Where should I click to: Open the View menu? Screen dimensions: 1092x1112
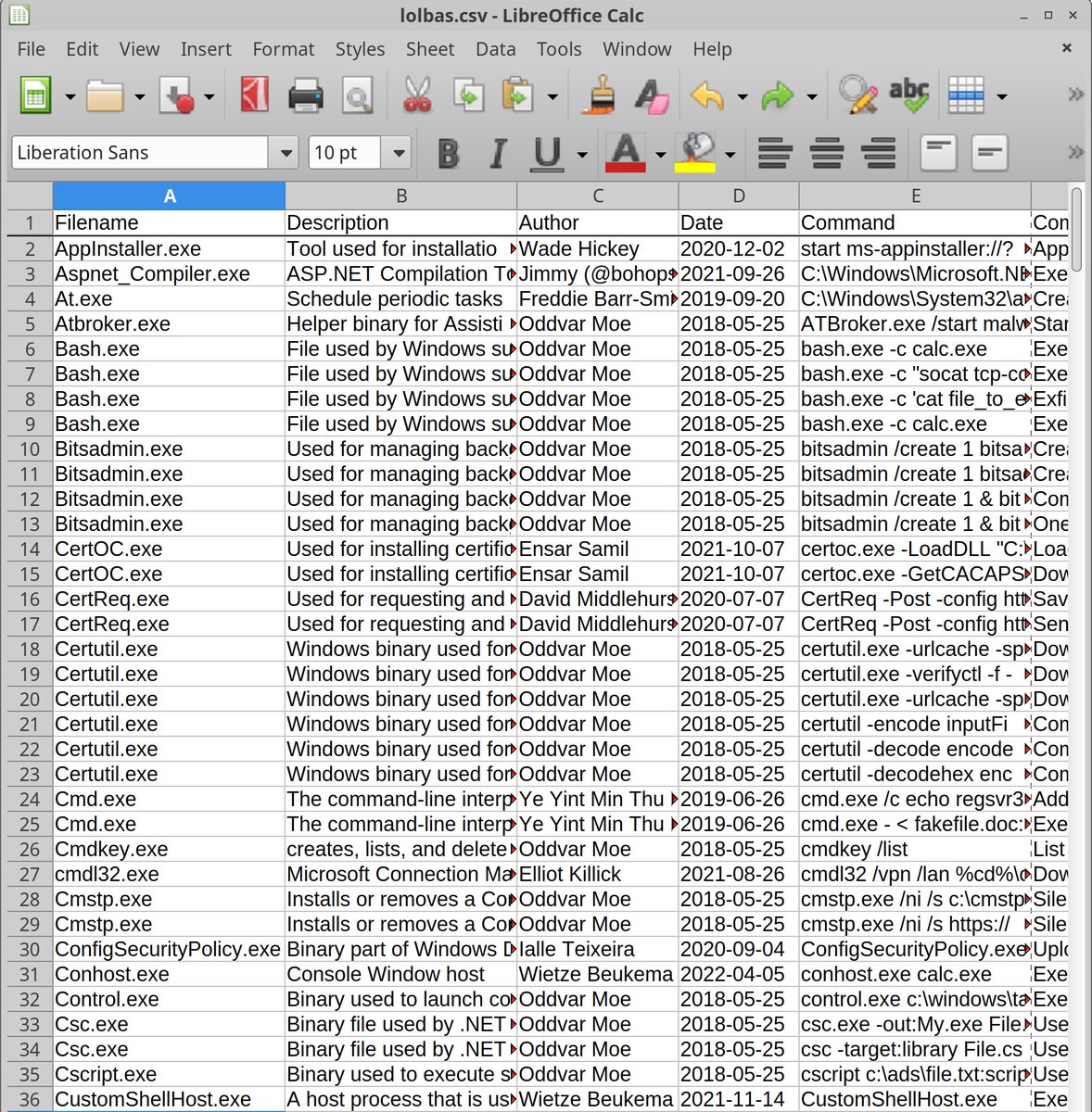coord(139,49)
